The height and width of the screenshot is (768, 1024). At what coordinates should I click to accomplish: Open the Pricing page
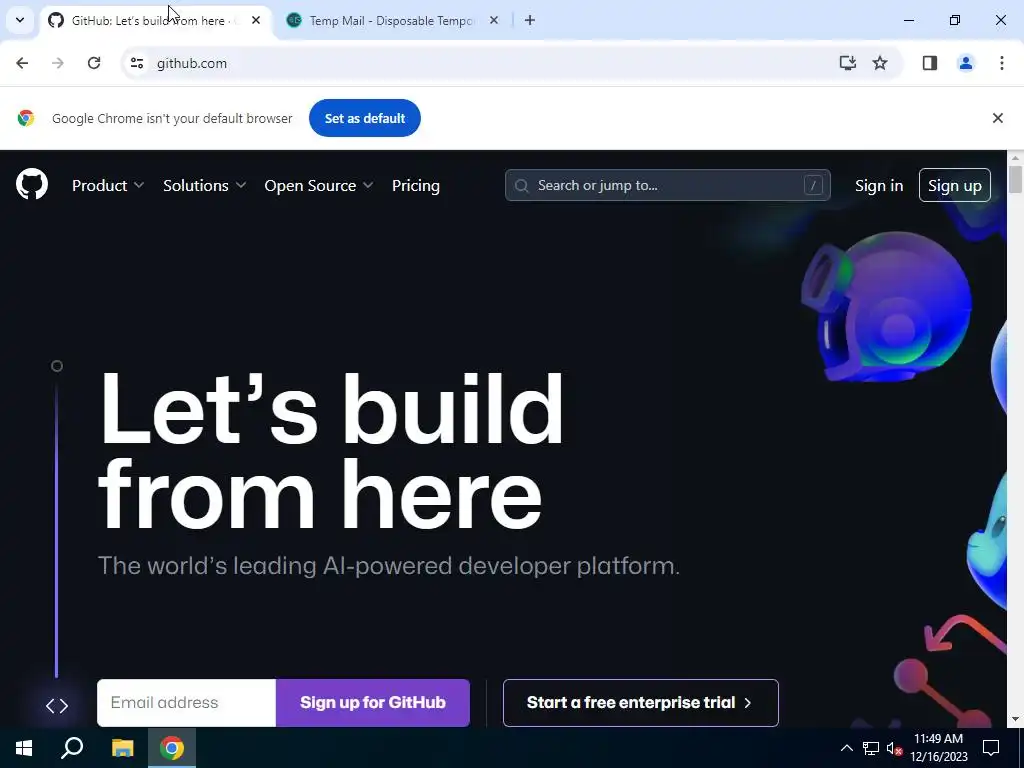415,185
